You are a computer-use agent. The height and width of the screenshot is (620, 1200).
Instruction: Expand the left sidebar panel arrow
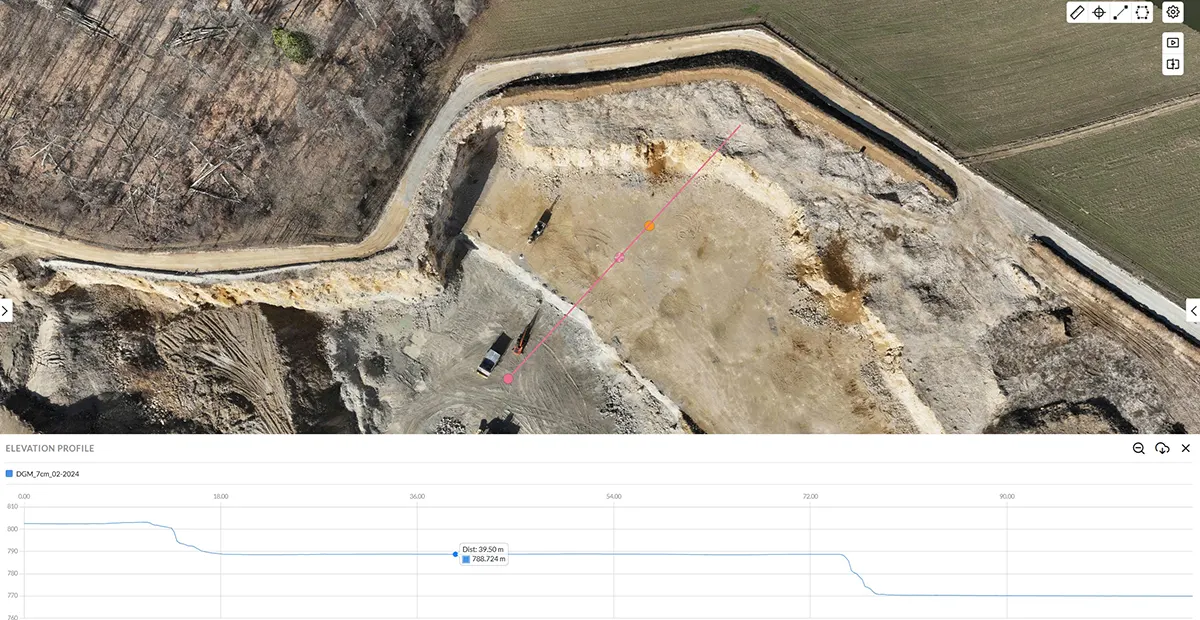click(5, 311)
